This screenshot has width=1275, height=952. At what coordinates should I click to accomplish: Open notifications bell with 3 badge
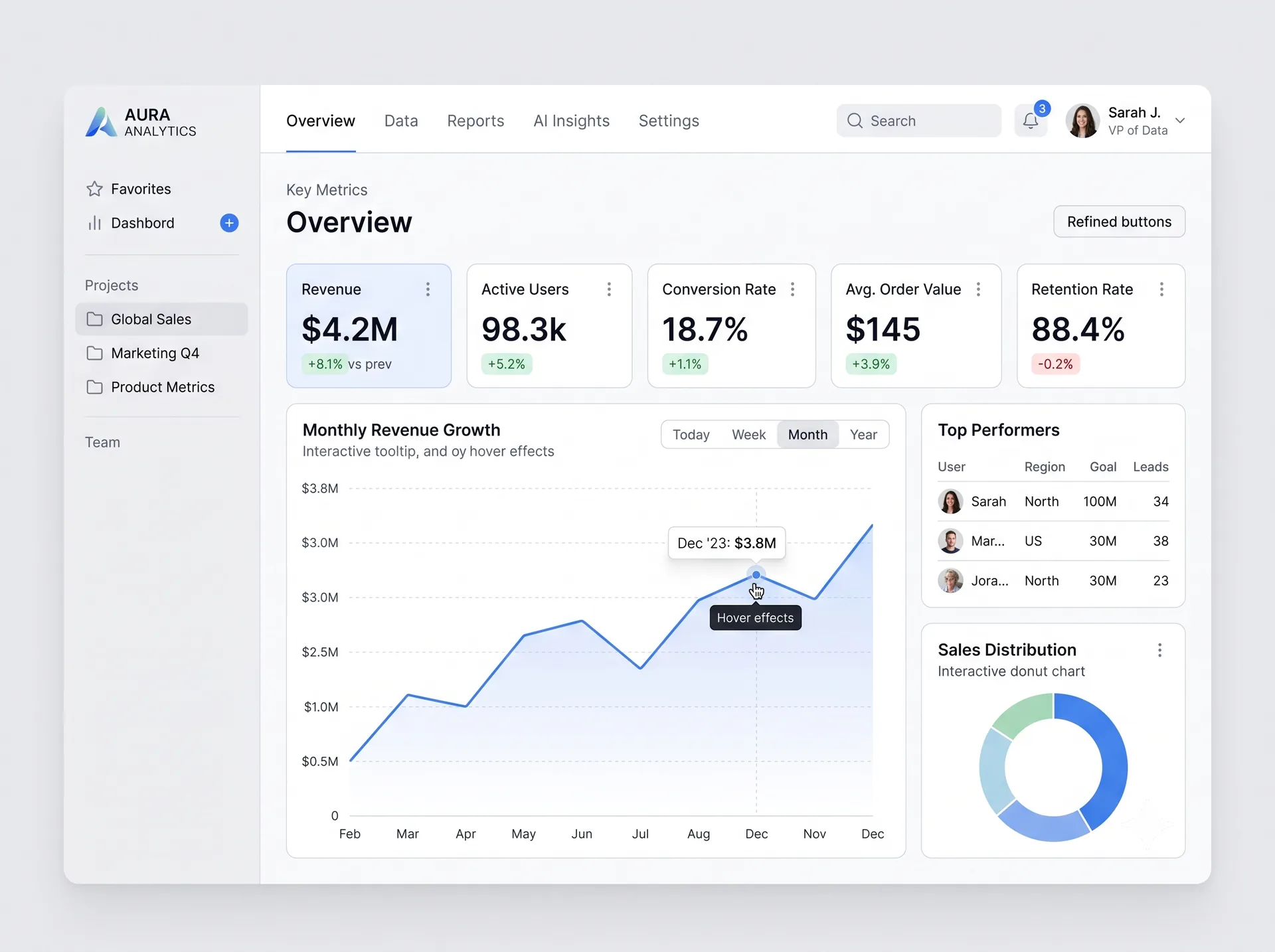(x=1031, y=120)
